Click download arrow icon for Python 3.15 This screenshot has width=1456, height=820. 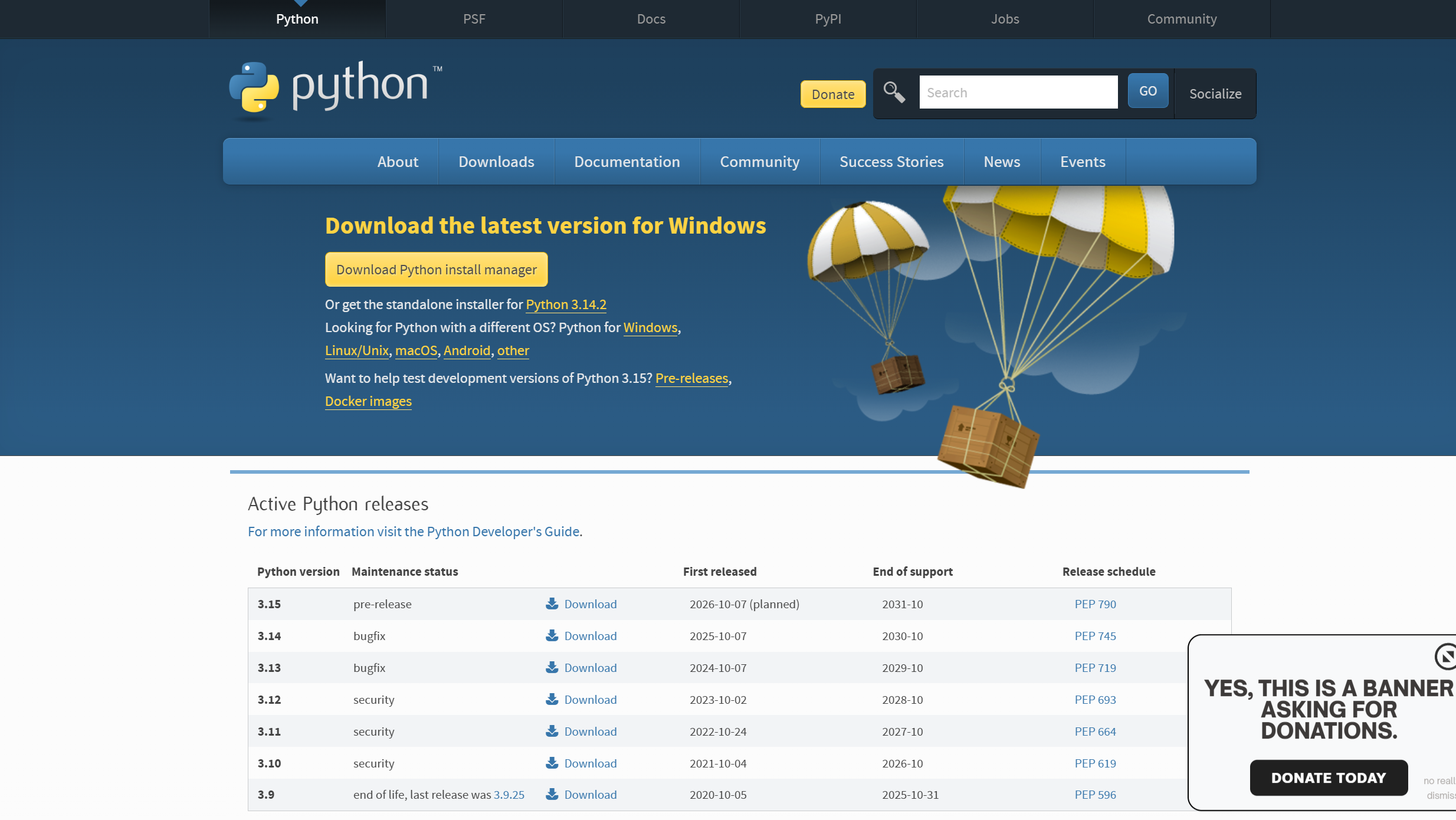pyautogui.click(x=552, y=603)
